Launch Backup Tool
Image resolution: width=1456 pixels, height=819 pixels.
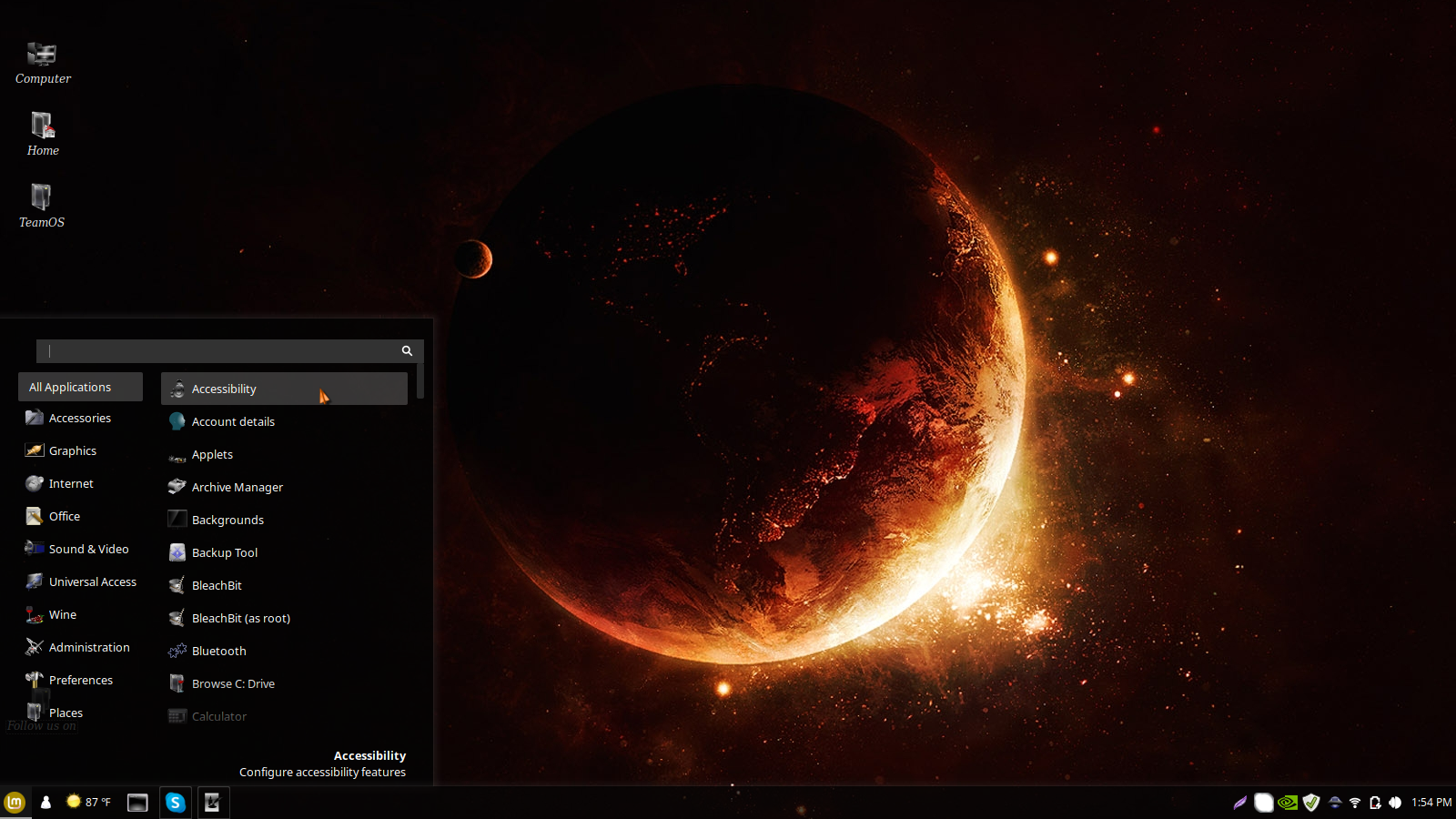[284, 552]
